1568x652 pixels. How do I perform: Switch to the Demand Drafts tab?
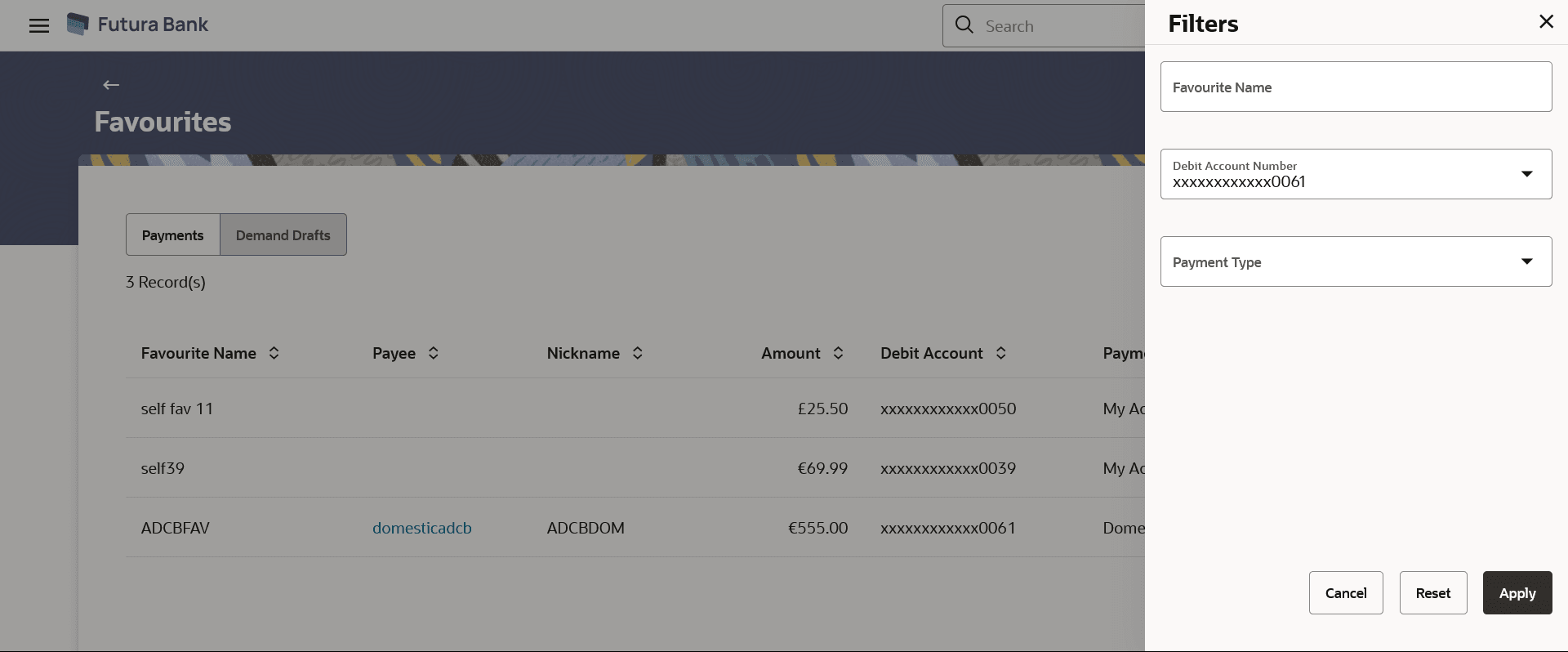pyautogui.click(x=283, y=235)
